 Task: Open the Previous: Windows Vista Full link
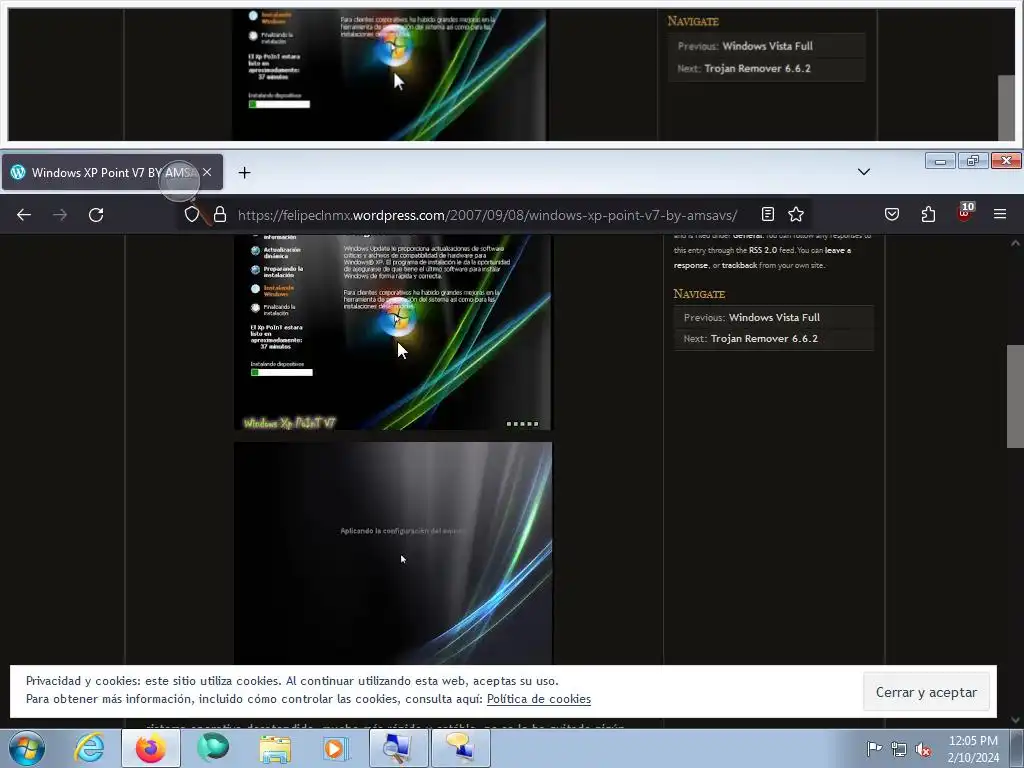(774, 317)
